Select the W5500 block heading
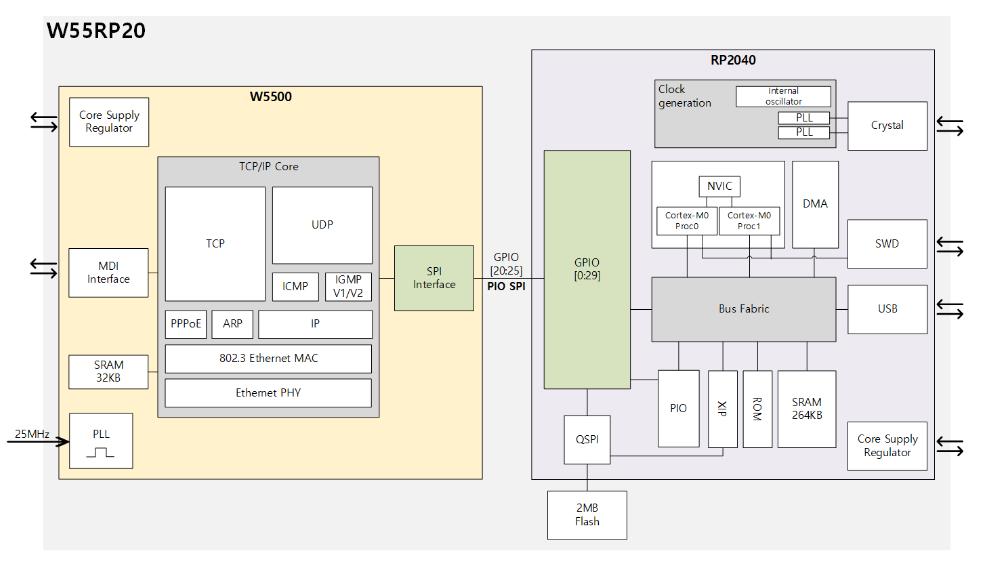 tap(270, 97)
